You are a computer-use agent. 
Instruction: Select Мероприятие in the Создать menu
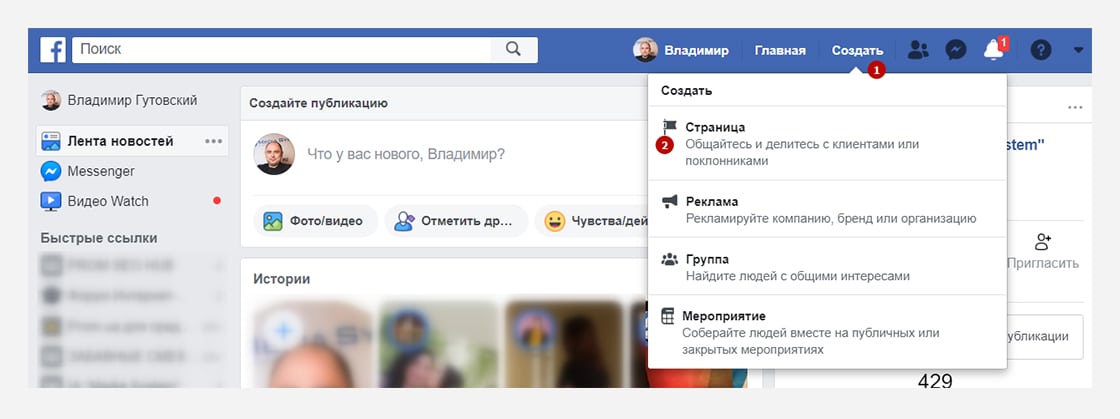point(827,332)
